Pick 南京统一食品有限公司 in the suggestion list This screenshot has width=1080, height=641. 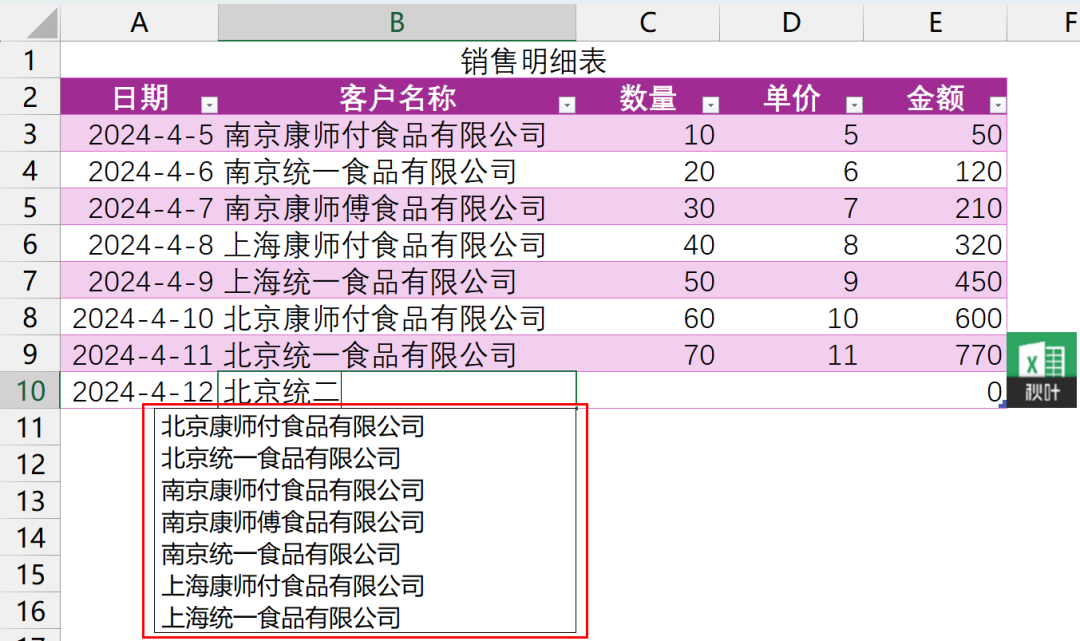click(365, 554)
